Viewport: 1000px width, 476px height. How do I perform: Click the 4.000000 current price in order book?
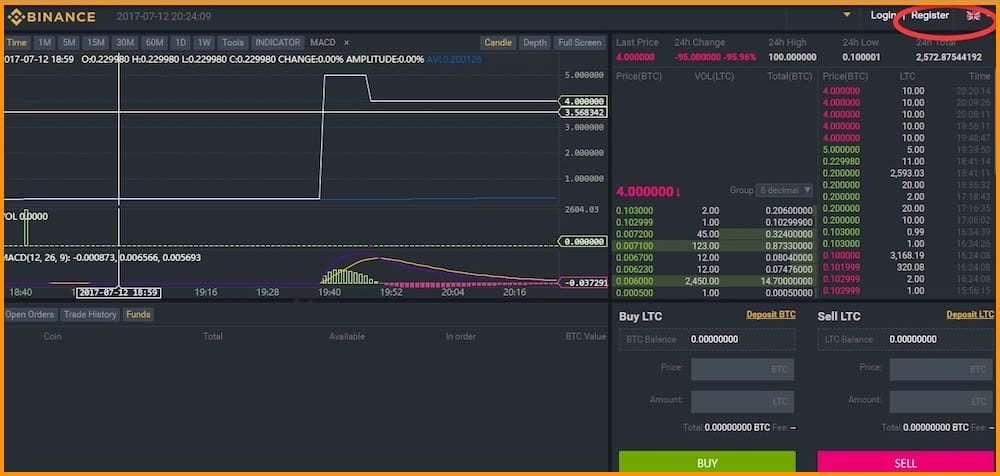644,191
